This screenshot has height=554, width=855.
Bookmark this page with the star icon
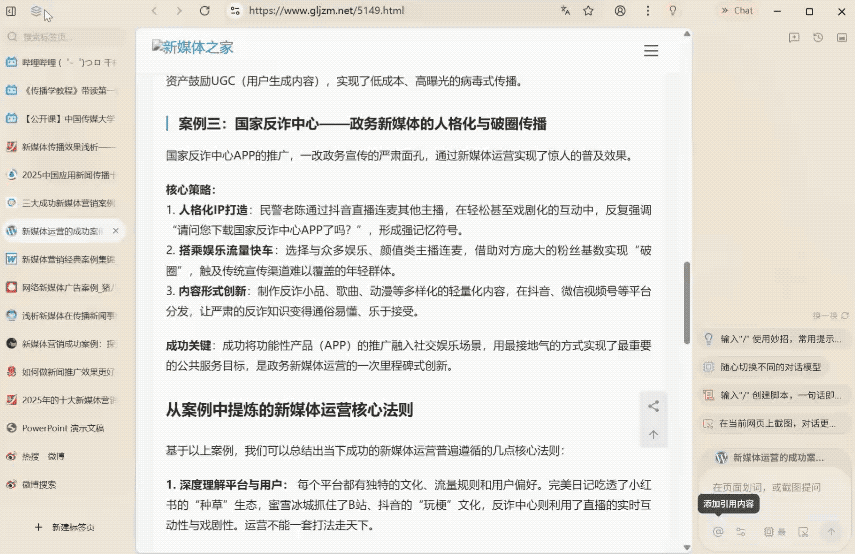pos(588,11)
